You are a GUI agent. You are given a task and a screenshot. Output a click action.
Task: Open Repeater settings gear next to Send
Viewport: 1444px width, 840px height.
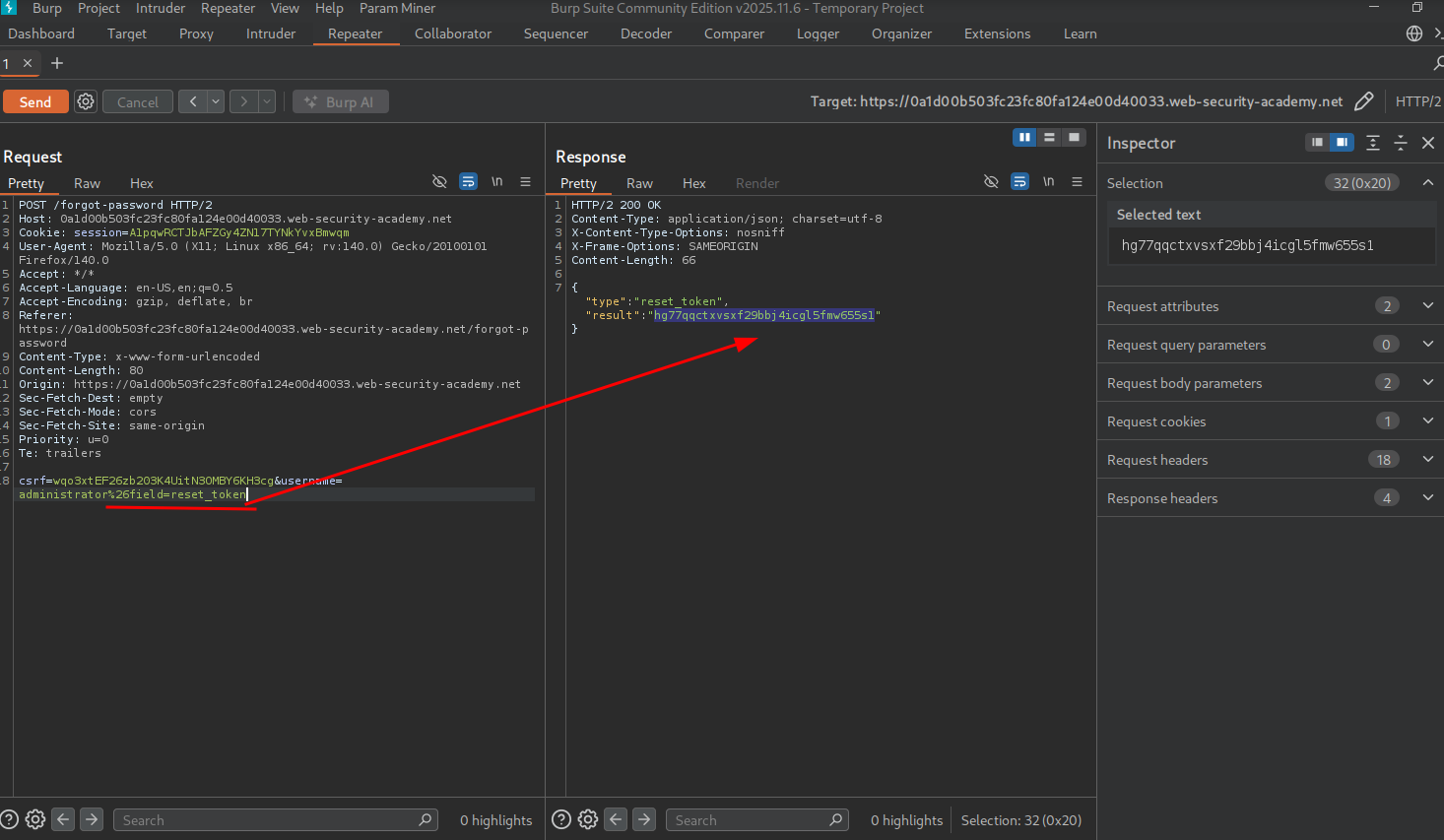86,101
